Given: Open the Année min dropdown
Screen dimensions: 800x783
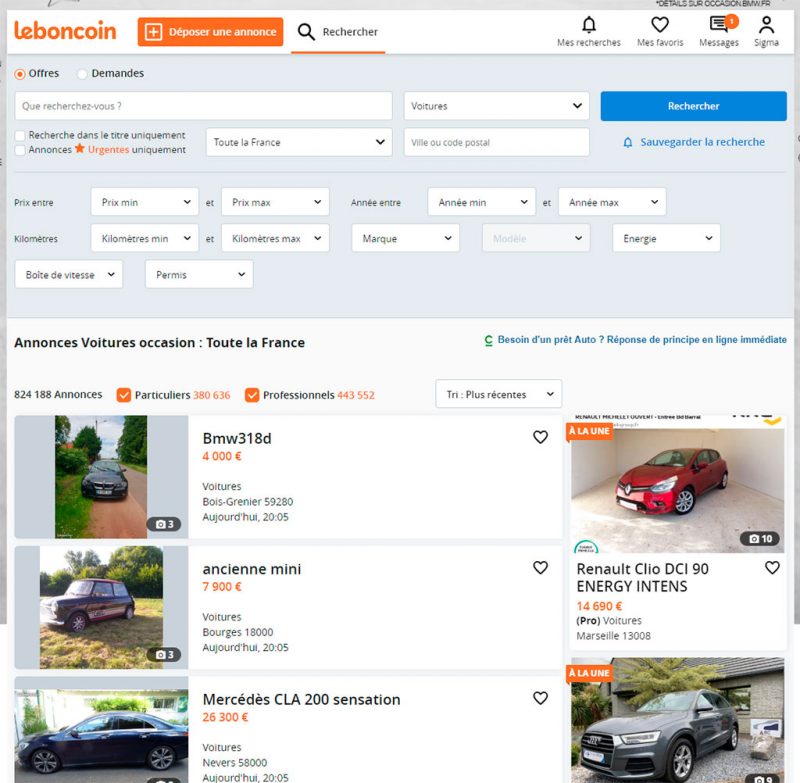Looking at the screenshot, I should pyautogui.click(x=482, y=202).
